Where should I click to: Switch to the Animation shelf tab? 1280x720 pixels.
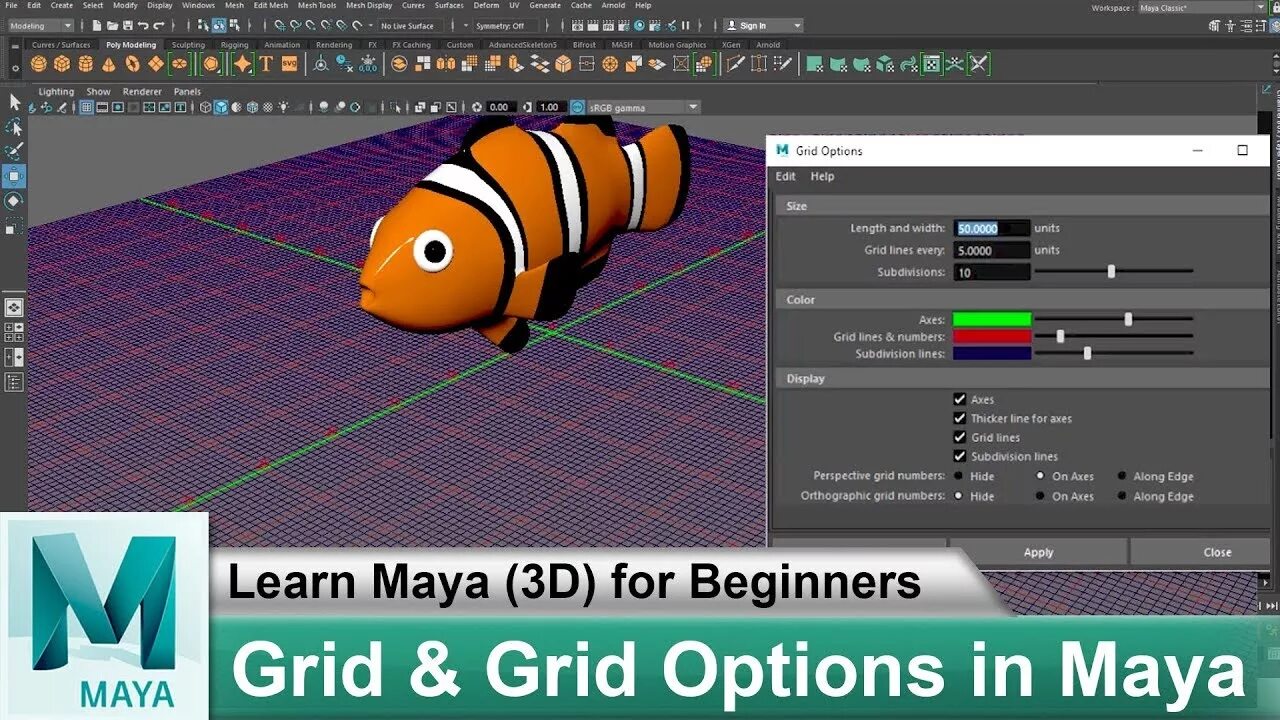click(x=282, y=44)
